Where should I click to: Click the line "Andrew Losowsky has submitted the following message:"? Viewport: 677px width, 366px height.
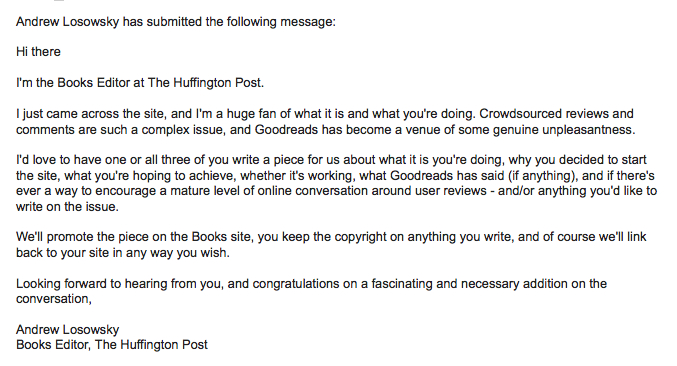pyautogui.click(x=176, y=22)
